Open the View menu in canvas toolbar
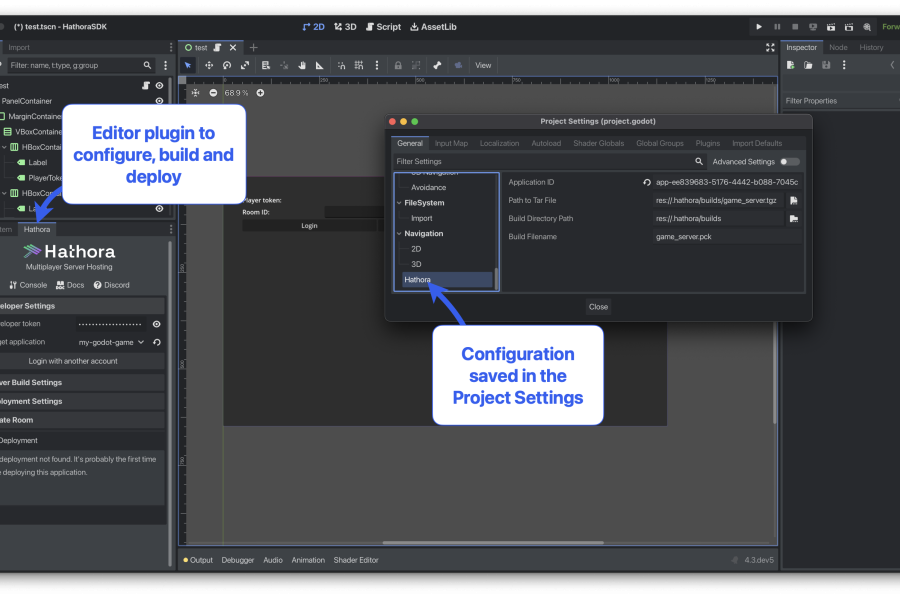The height and width of the screenshot is (600, 900). tap(483, 65)
